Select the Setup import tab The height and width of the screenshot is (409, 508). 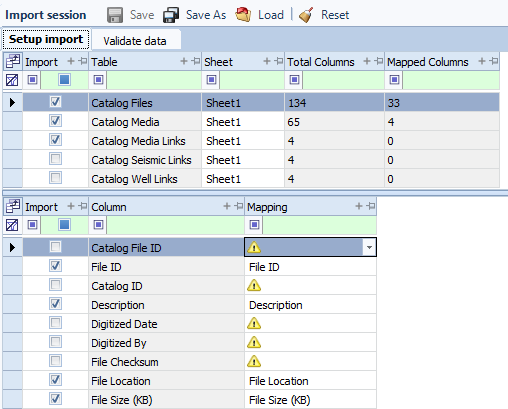tap(46, 39)
